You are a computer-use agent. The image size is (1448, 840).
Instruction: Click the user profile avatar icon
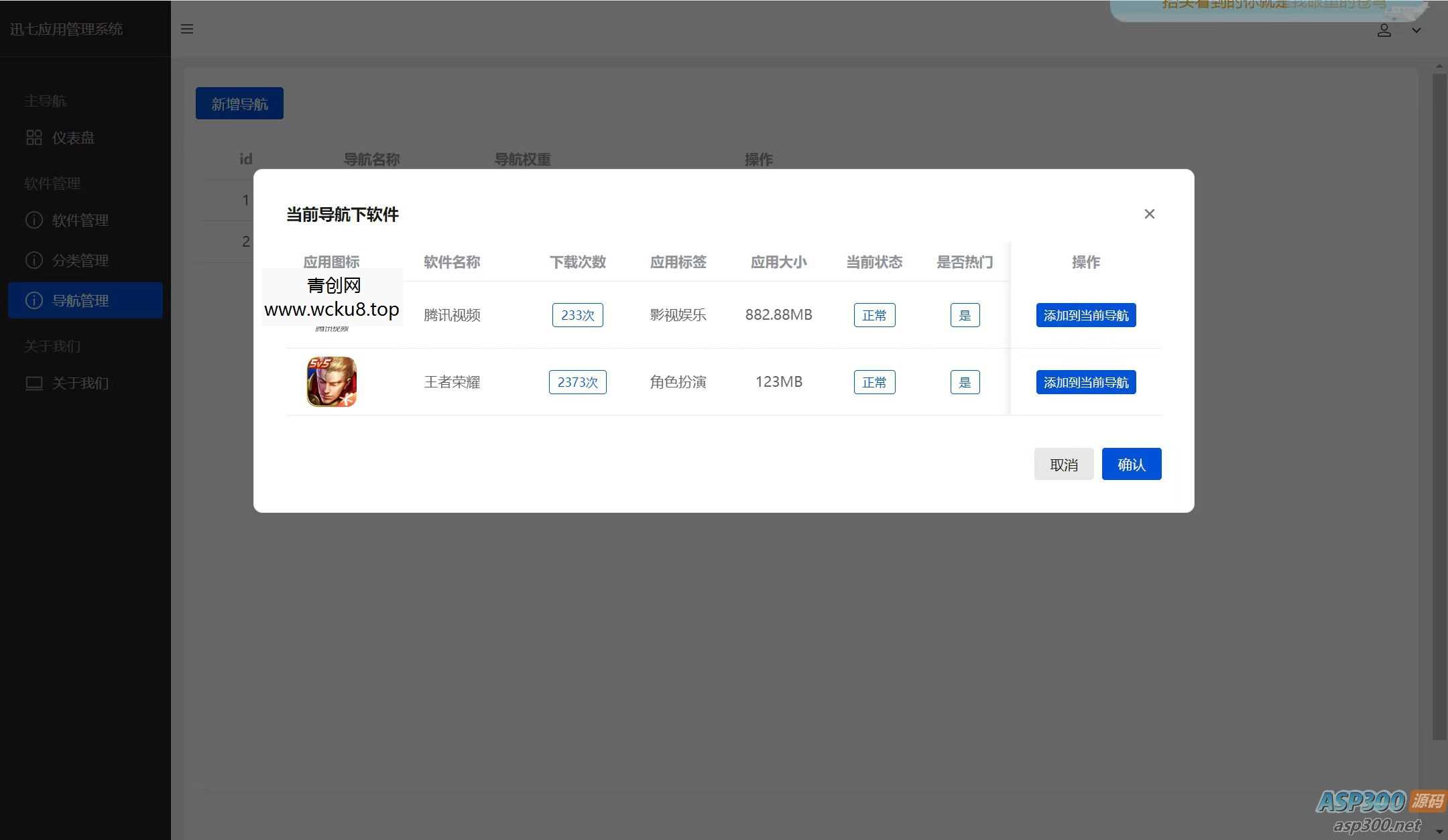click(1384, 30)
